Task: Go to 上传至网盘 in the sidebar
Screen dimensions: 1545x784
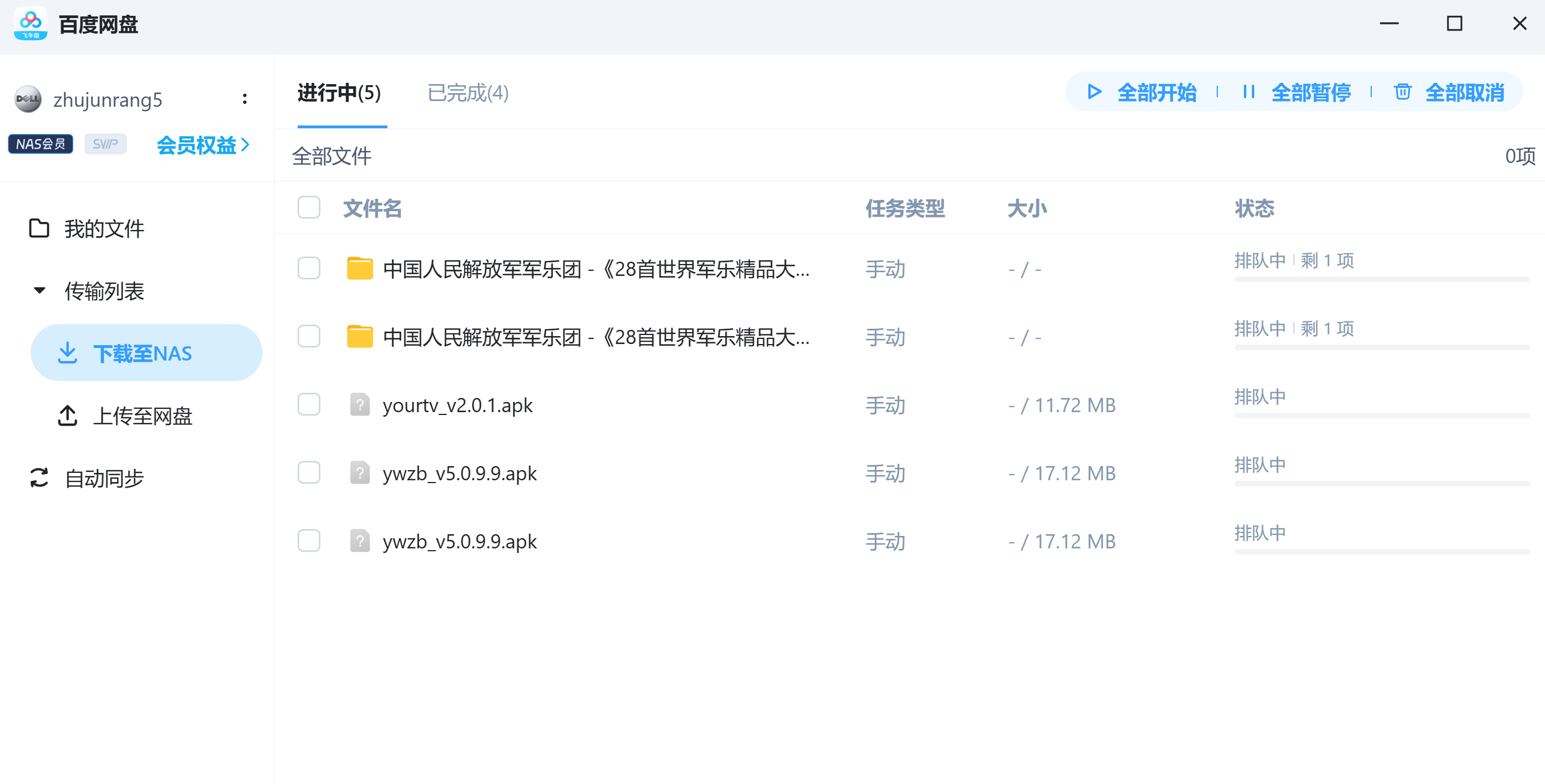Action: pos(142,416)
